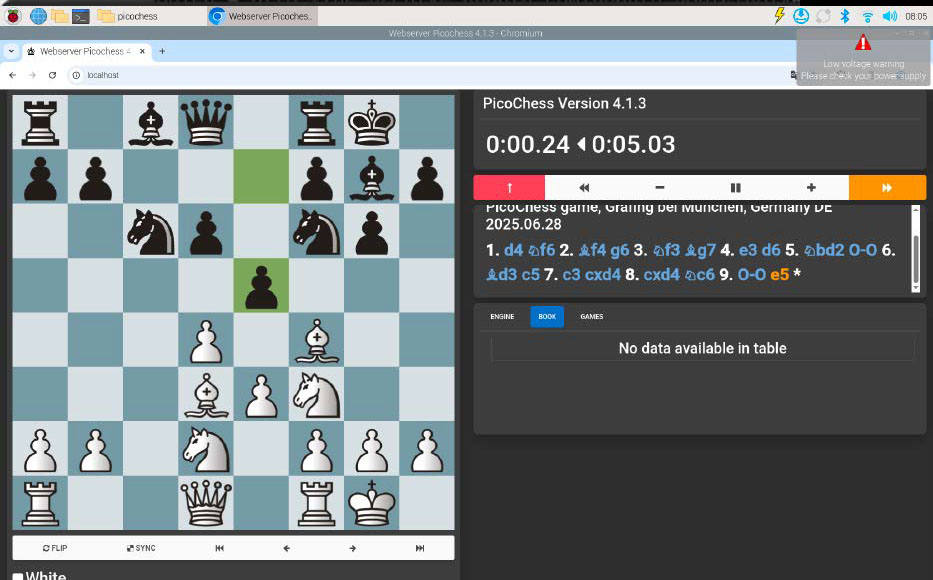933x580 pixels.
Task: Decrease value with the minus control
Action: click(x=659, y=187)
